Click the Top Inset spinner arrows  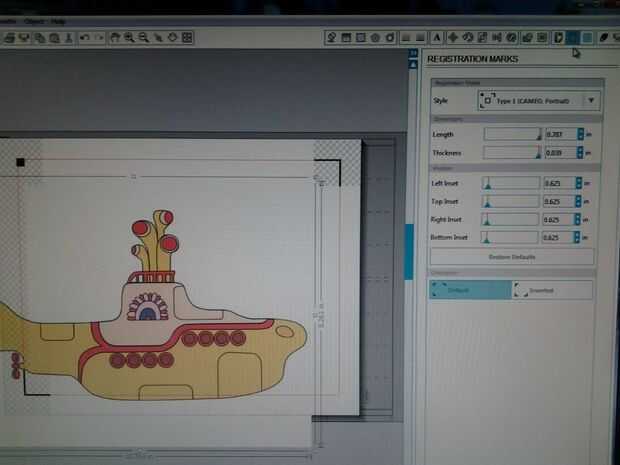(578, 201)
